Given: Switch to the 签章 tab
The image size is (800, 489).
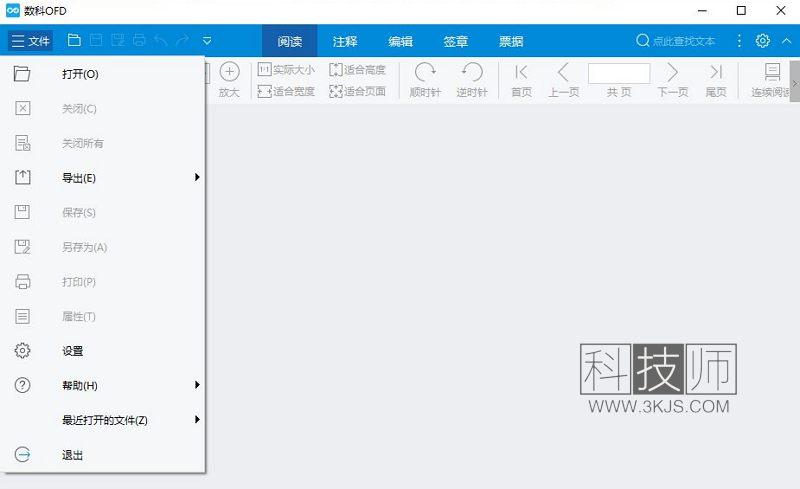Looking at the screenshot, I should [456, 41].
